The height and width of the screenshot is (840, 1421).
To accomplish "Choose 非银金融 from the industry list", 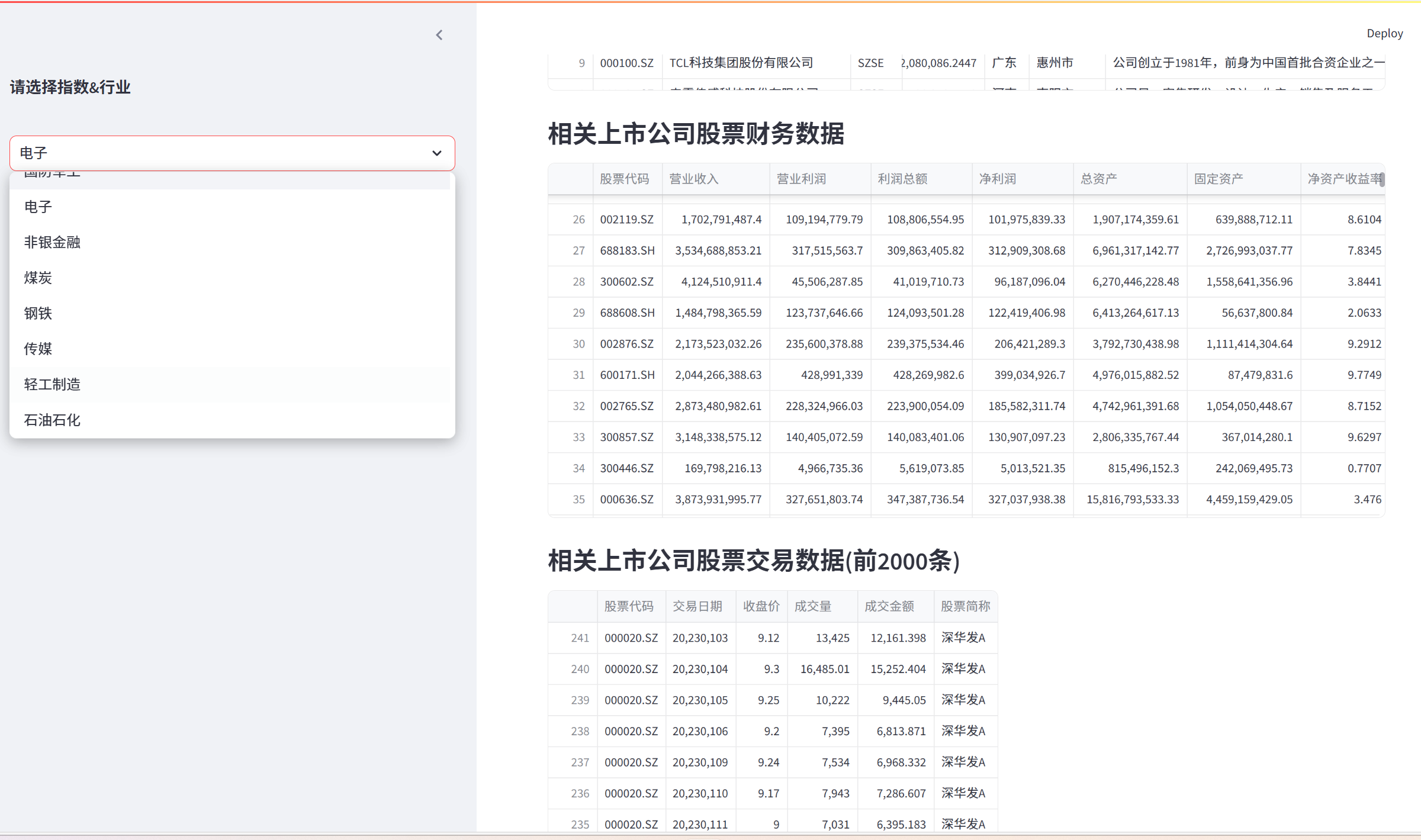I will [x=52, y=242].
